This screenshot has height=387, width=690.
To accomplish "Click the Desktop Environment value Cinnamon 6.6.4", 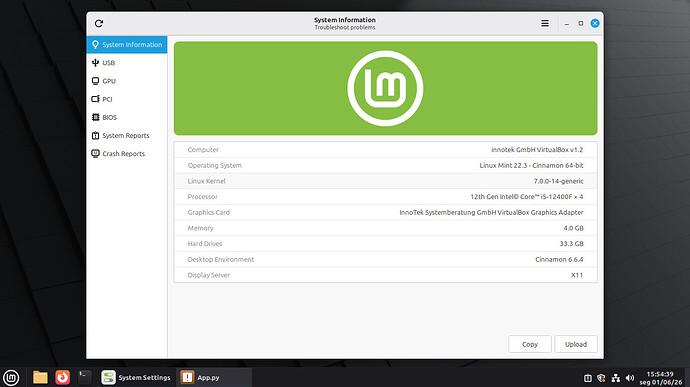I will 559,259.
